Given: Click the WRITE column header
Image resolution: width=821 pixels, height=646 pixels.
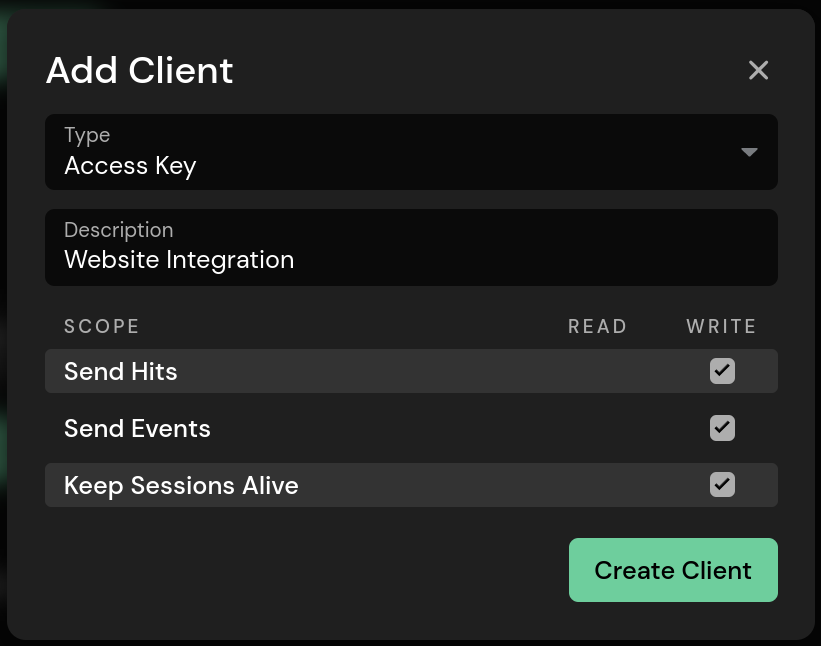Looking at the screenshot, I should pos(721,326).
